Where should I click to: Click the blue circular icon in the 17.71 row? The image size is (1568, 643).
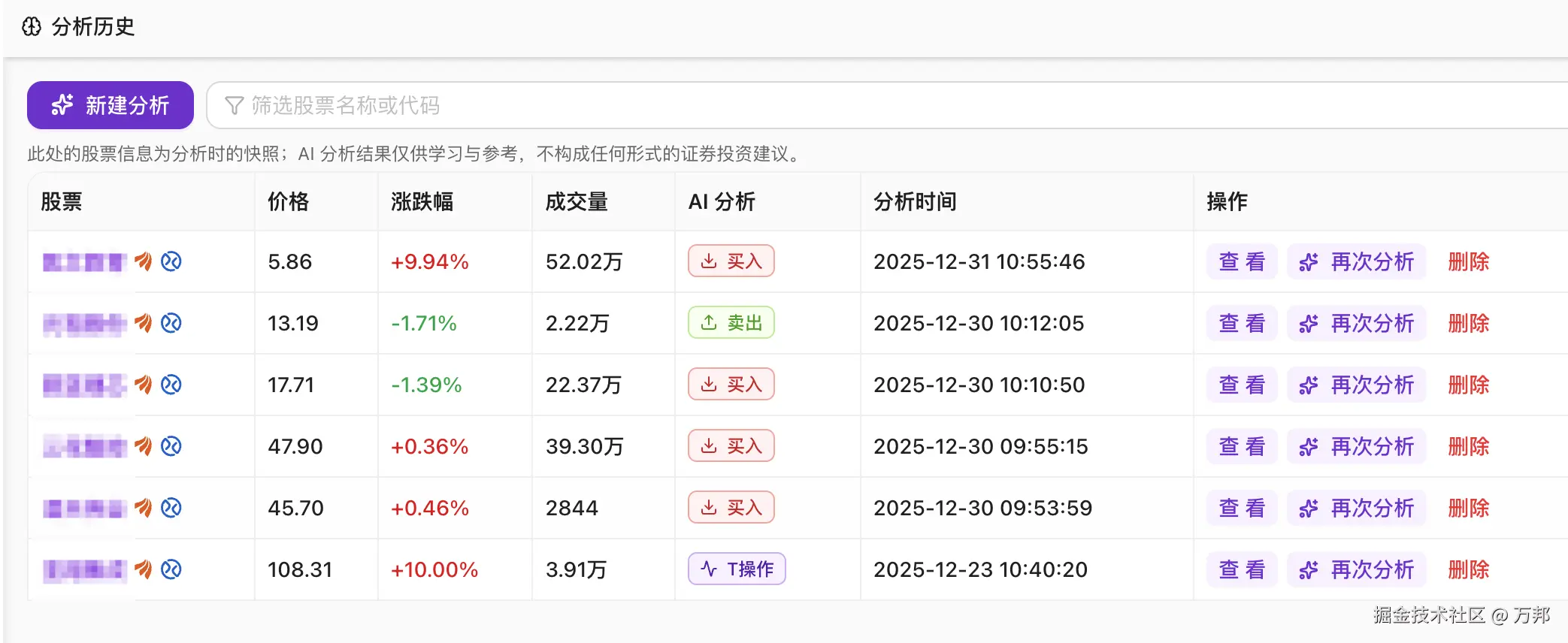click(x=171, y=385)
